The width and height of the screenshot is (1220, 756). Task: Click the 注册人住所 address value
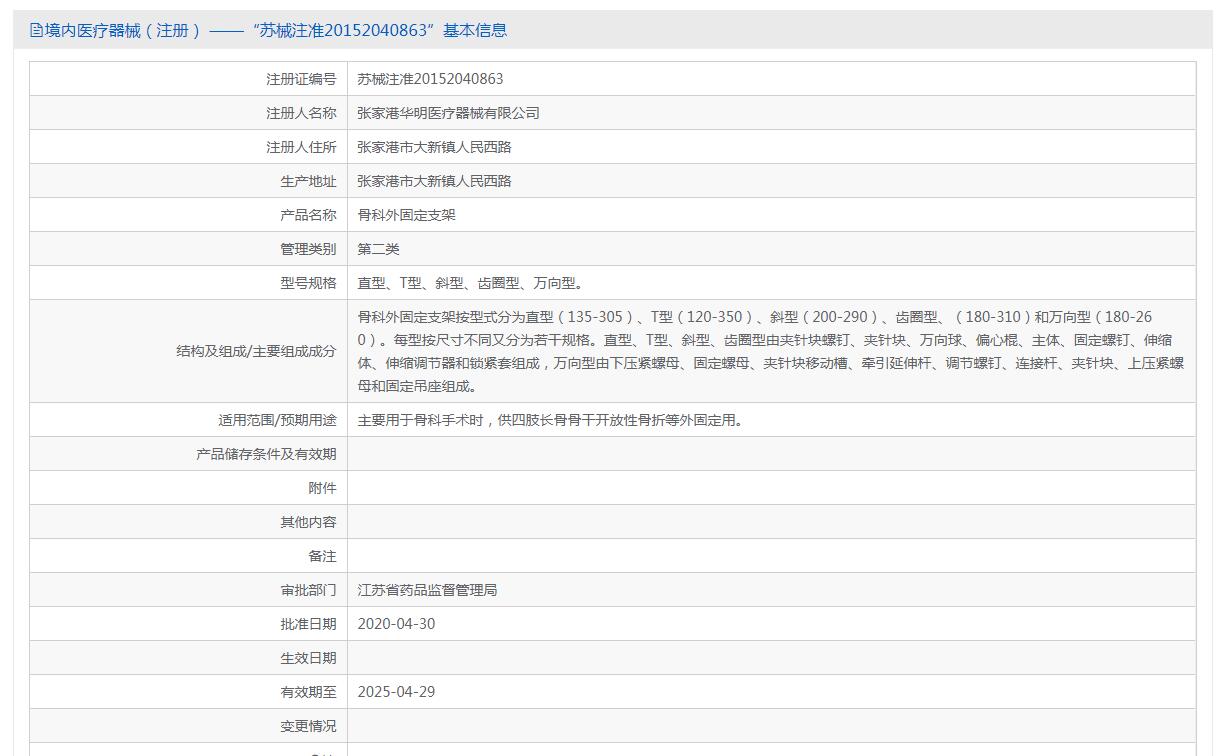tap(434, 147)
